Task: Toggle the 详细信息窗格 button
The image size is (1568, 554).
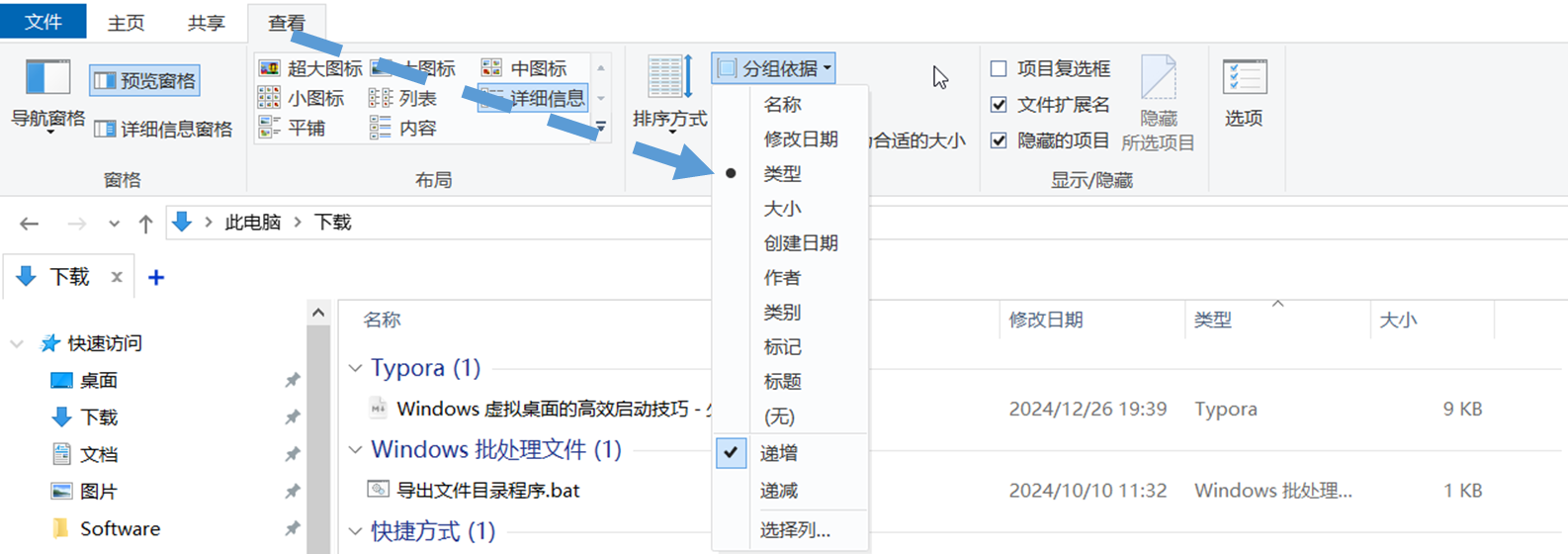Action: [163, 129]
